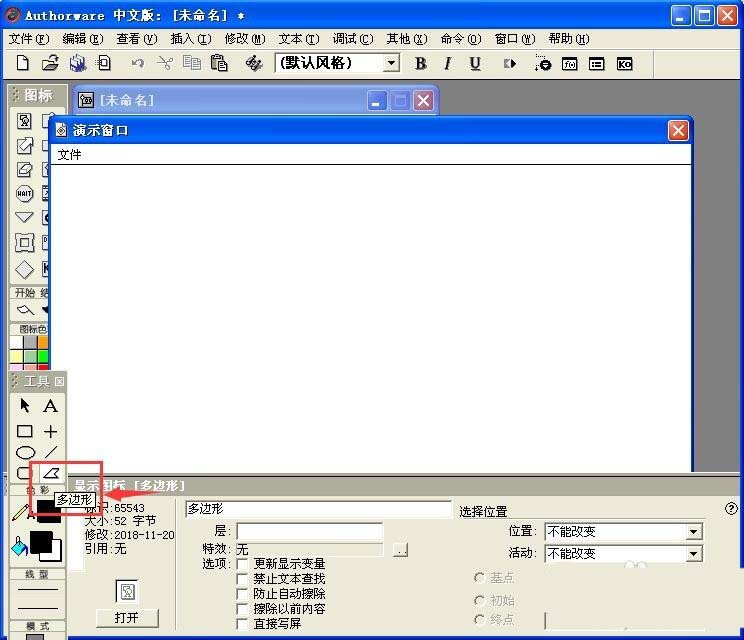
Task: Enable 禁止文本查找 checkbox
Action: pos(242,579)
